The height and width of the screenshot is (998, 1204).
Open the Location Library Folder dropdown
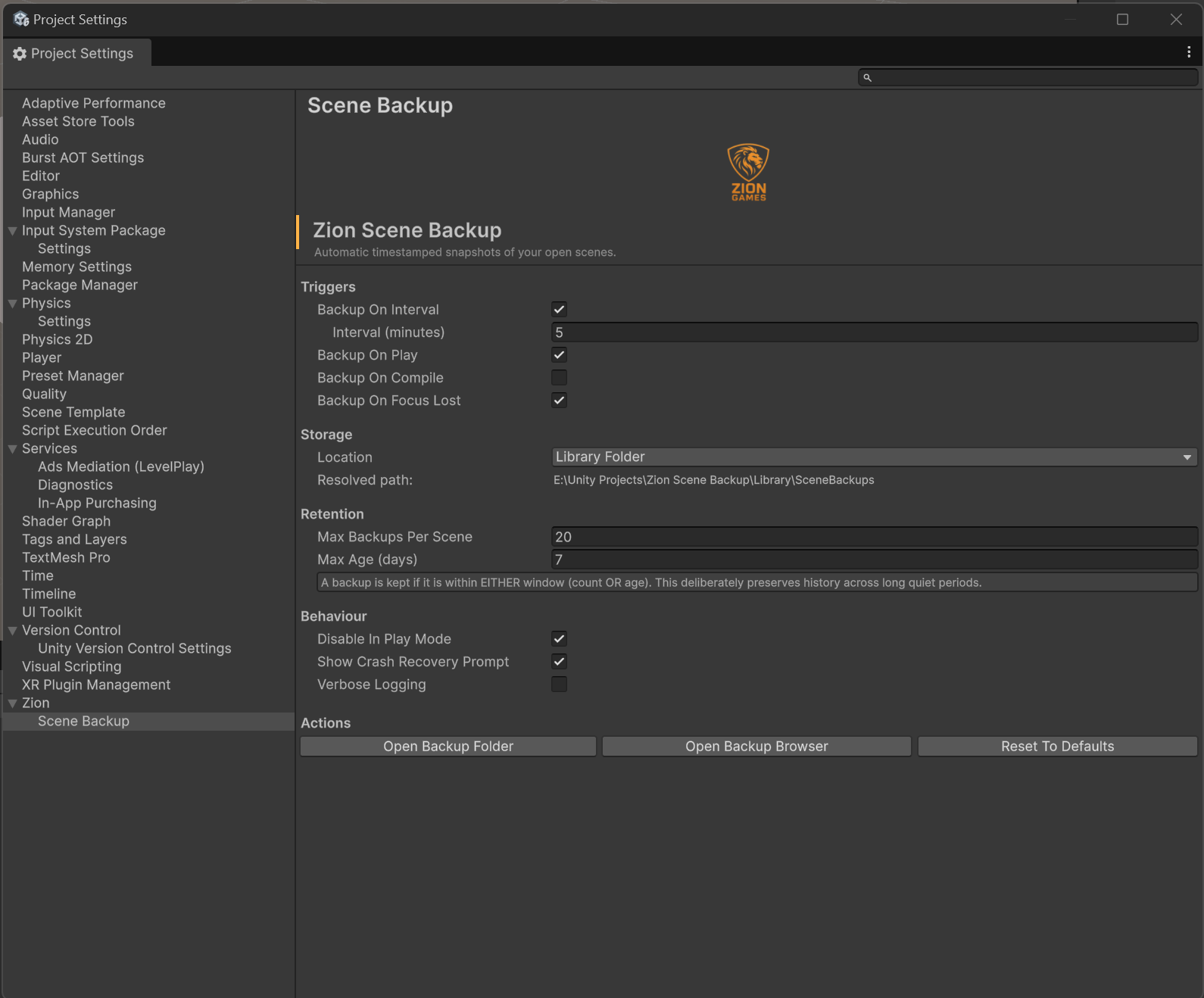[875, 457]
